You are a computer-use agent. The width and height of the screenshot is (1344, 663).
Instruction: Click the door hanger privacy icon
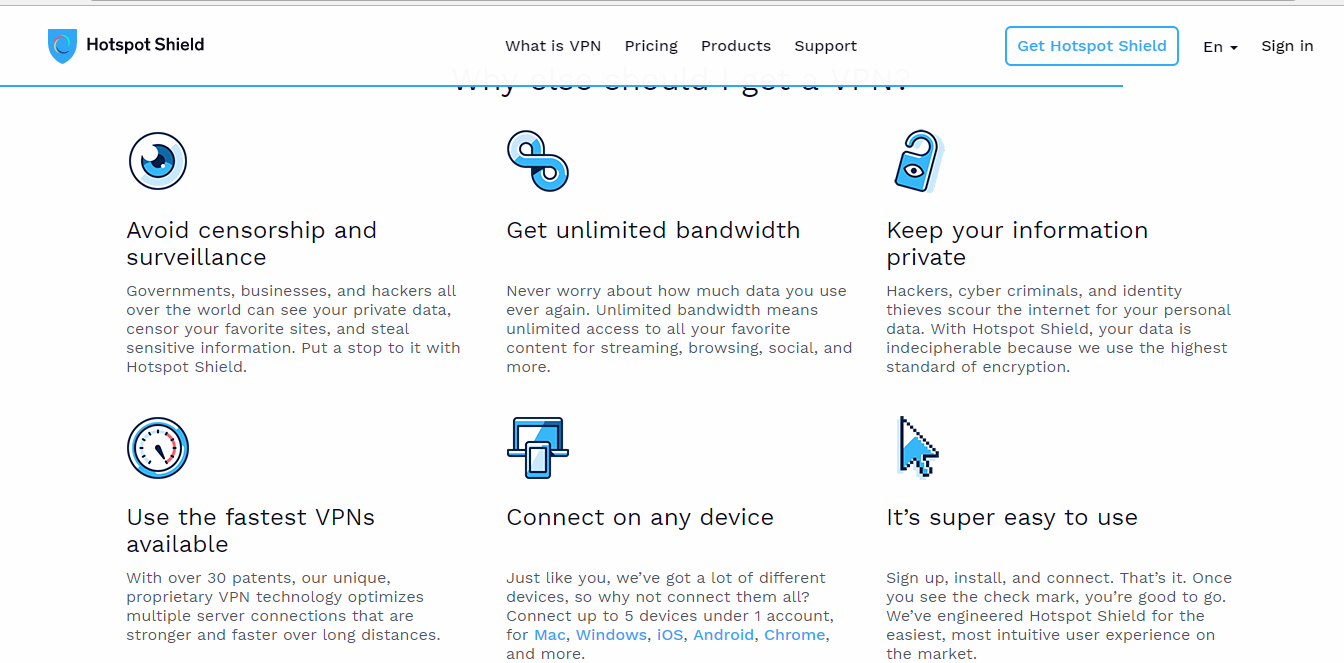click(917, 161)
